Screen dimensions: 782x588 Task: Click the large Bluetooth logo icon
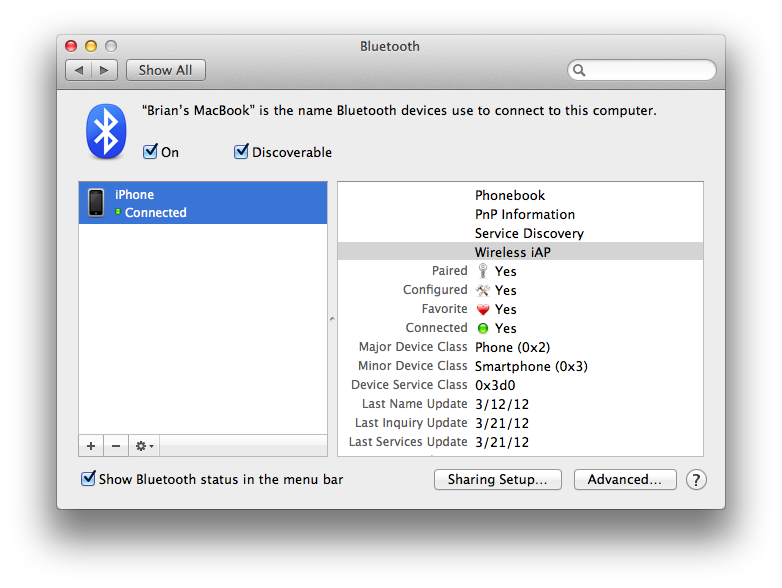point(107,131)
